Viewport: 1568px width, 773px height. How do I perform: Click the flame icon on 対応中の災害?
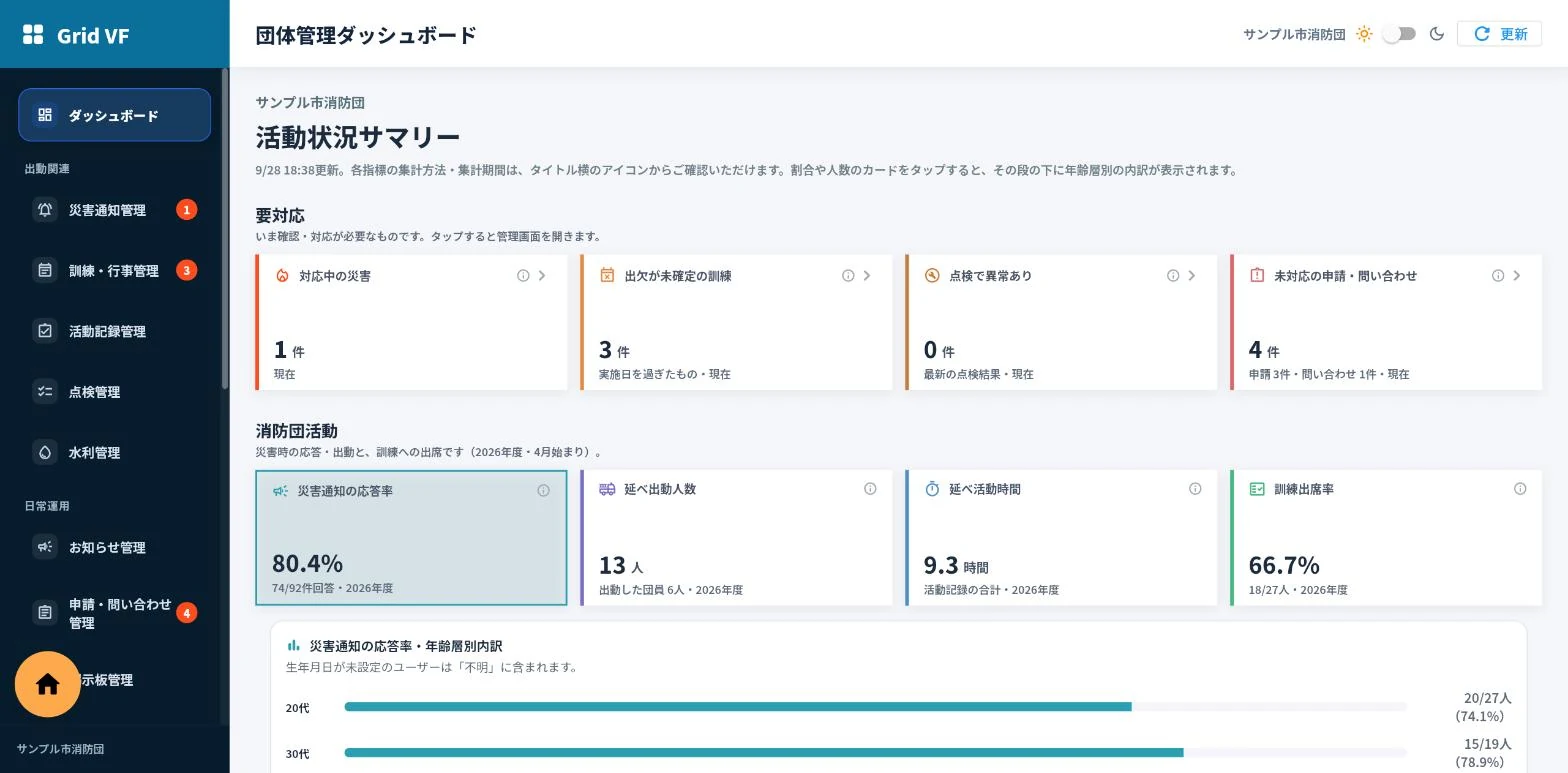click(282, 275)
